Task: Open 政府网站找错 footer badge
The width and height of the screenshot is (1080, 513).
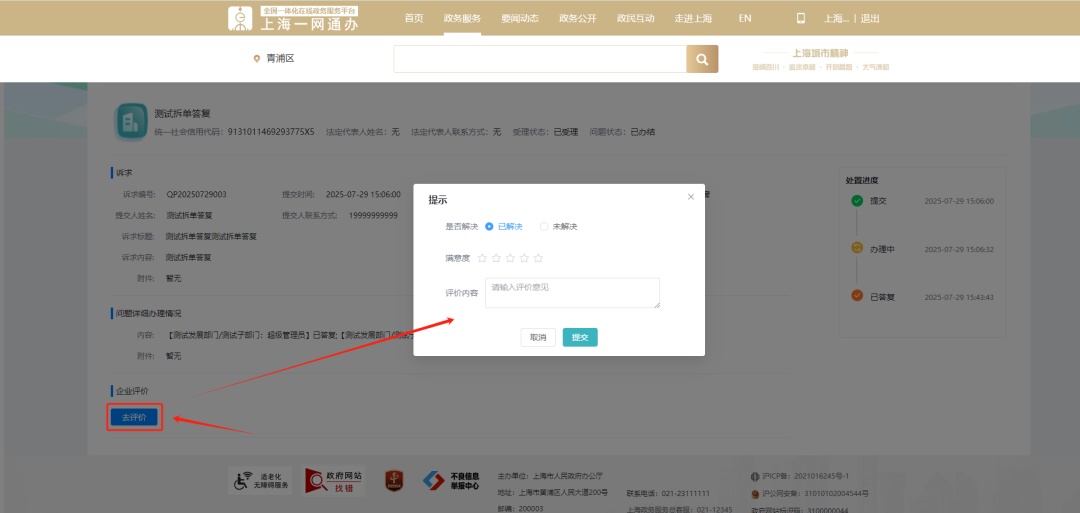Action: click(334, 481)
